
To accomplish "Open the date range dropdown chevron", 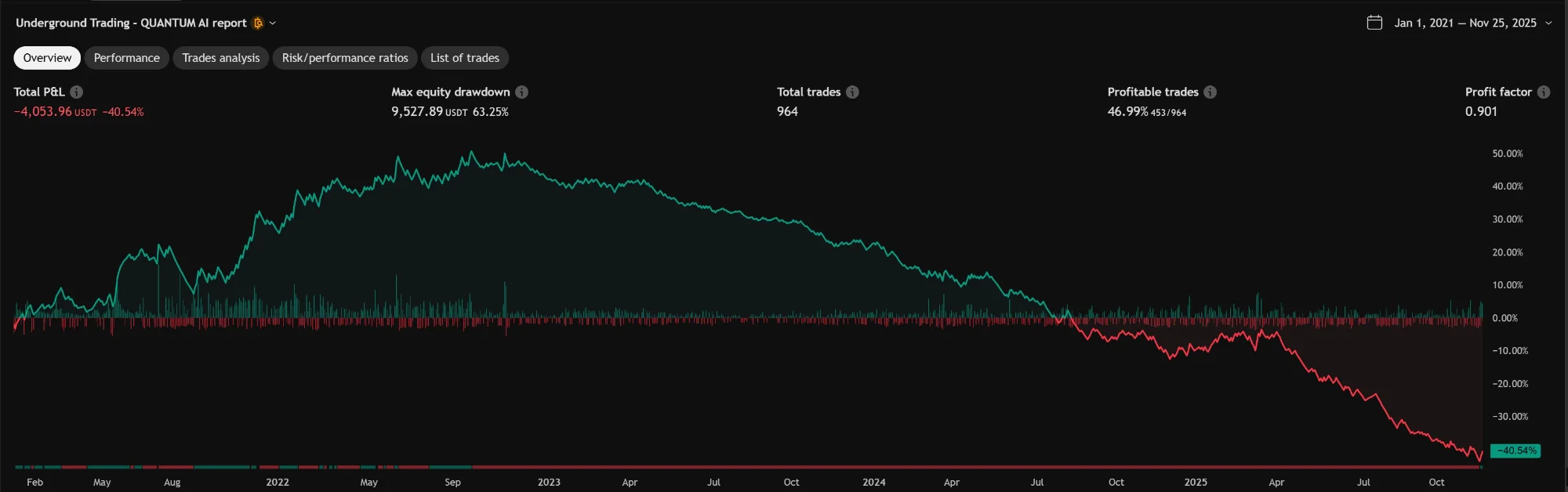I will tap(1548, 23).
